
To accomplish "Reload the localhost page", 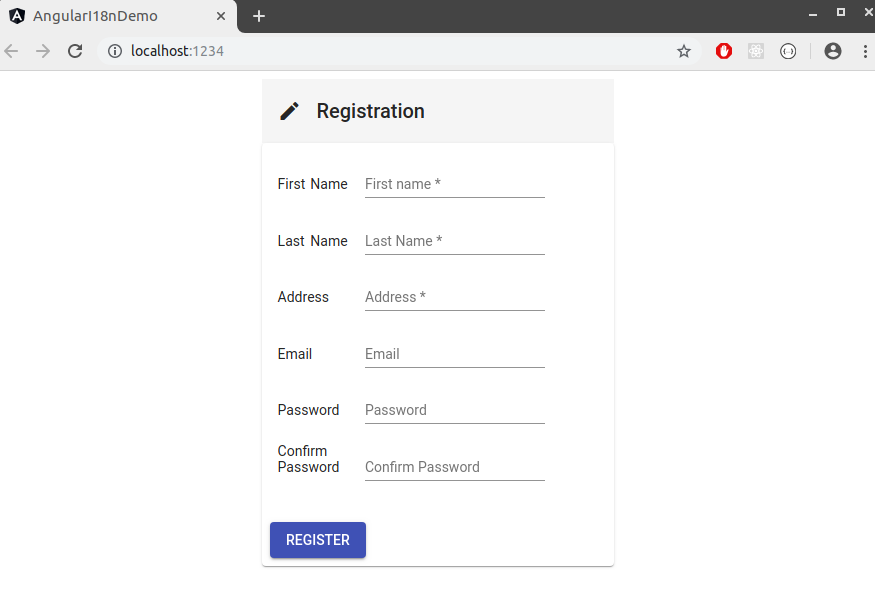I will (x=75, y=51).
